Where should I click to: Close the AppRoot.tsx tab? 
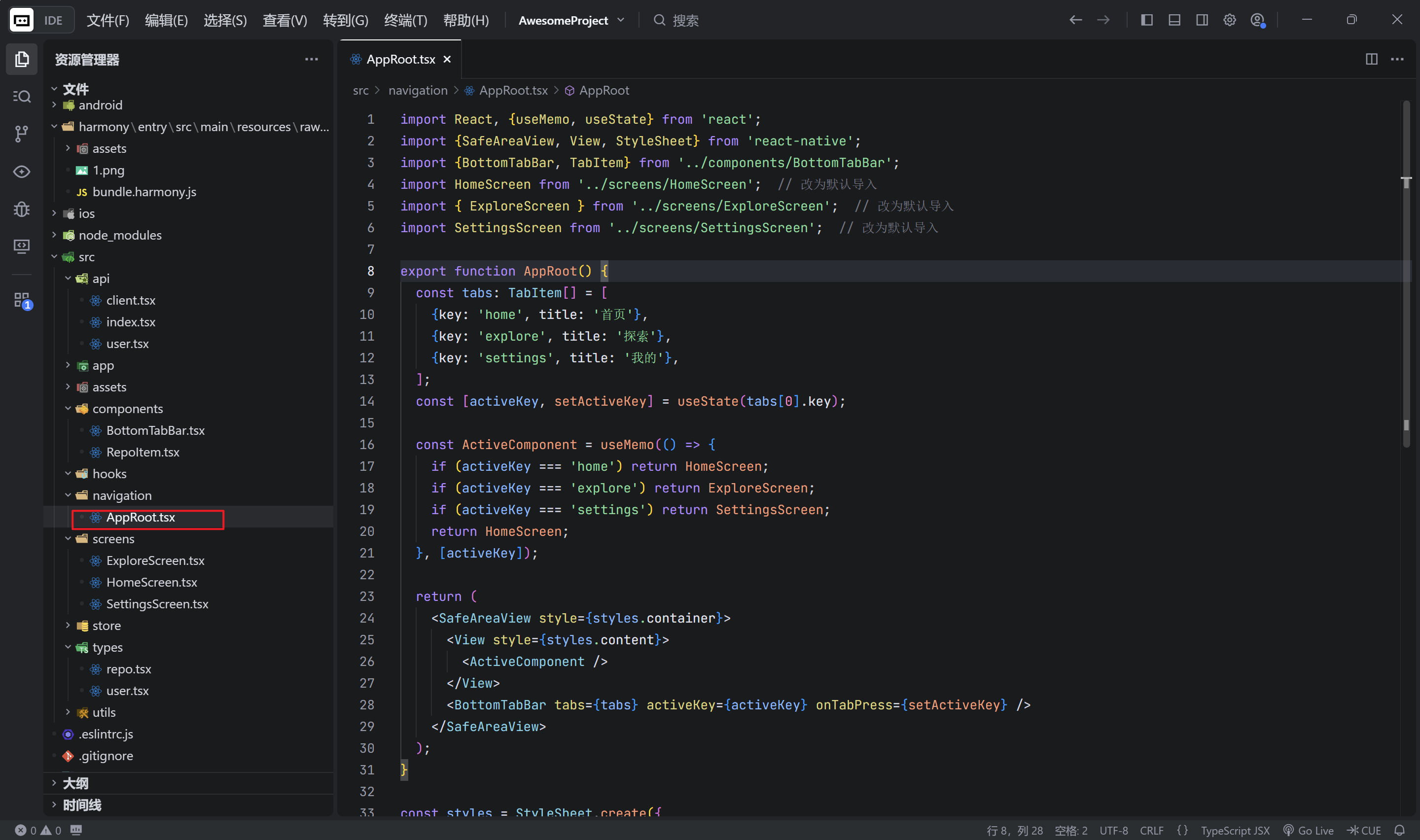click(447, 59)
